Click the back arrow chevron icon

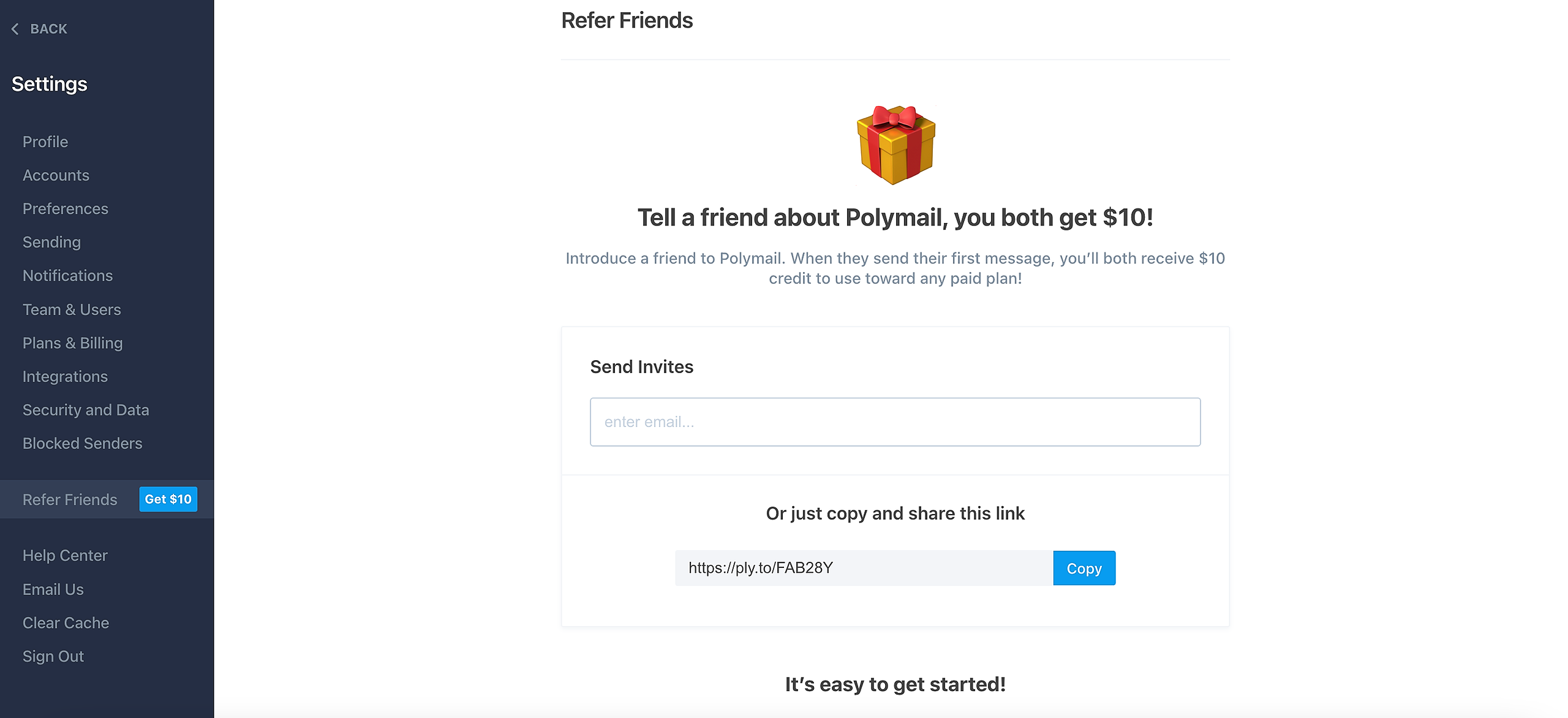15,29
